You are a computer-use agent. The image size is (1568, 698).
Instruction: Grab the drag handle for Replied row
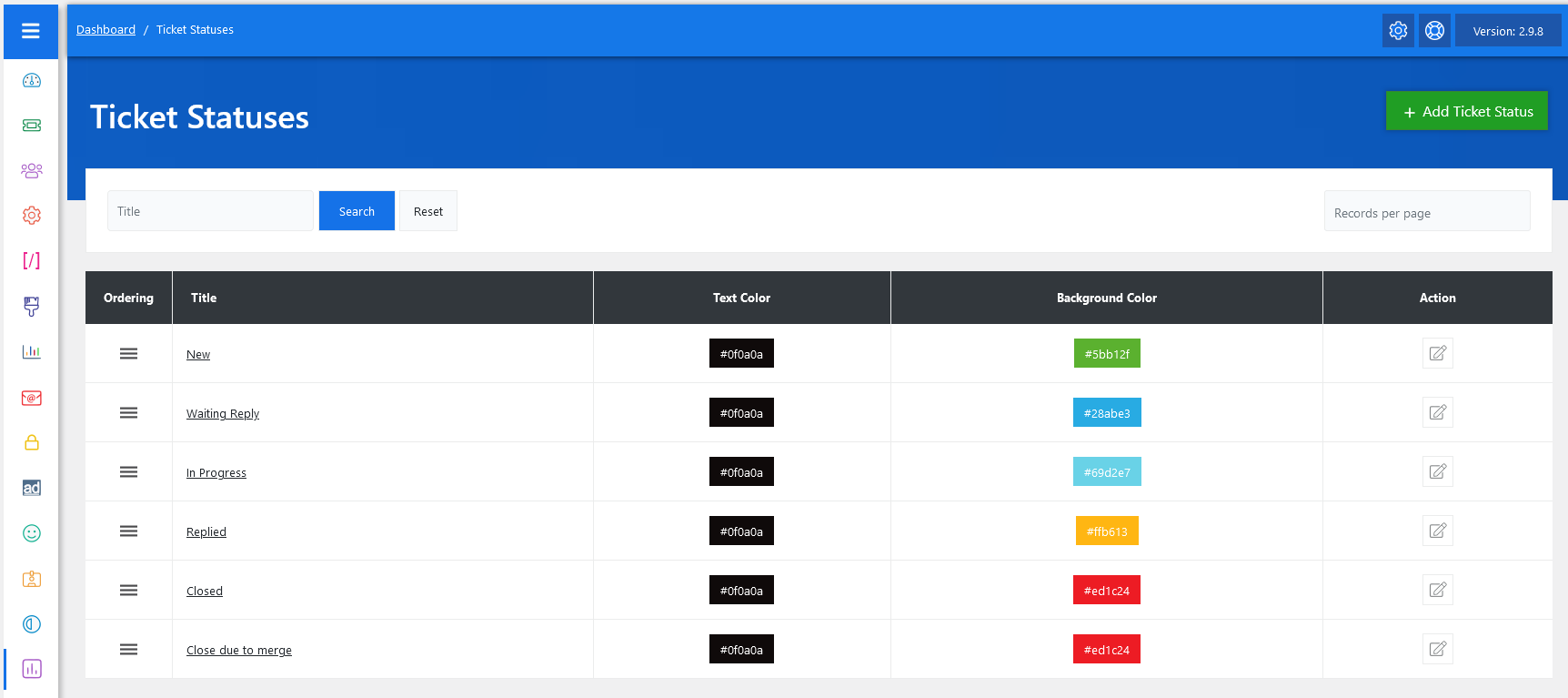pyautogui.click(x=128, y=531)
